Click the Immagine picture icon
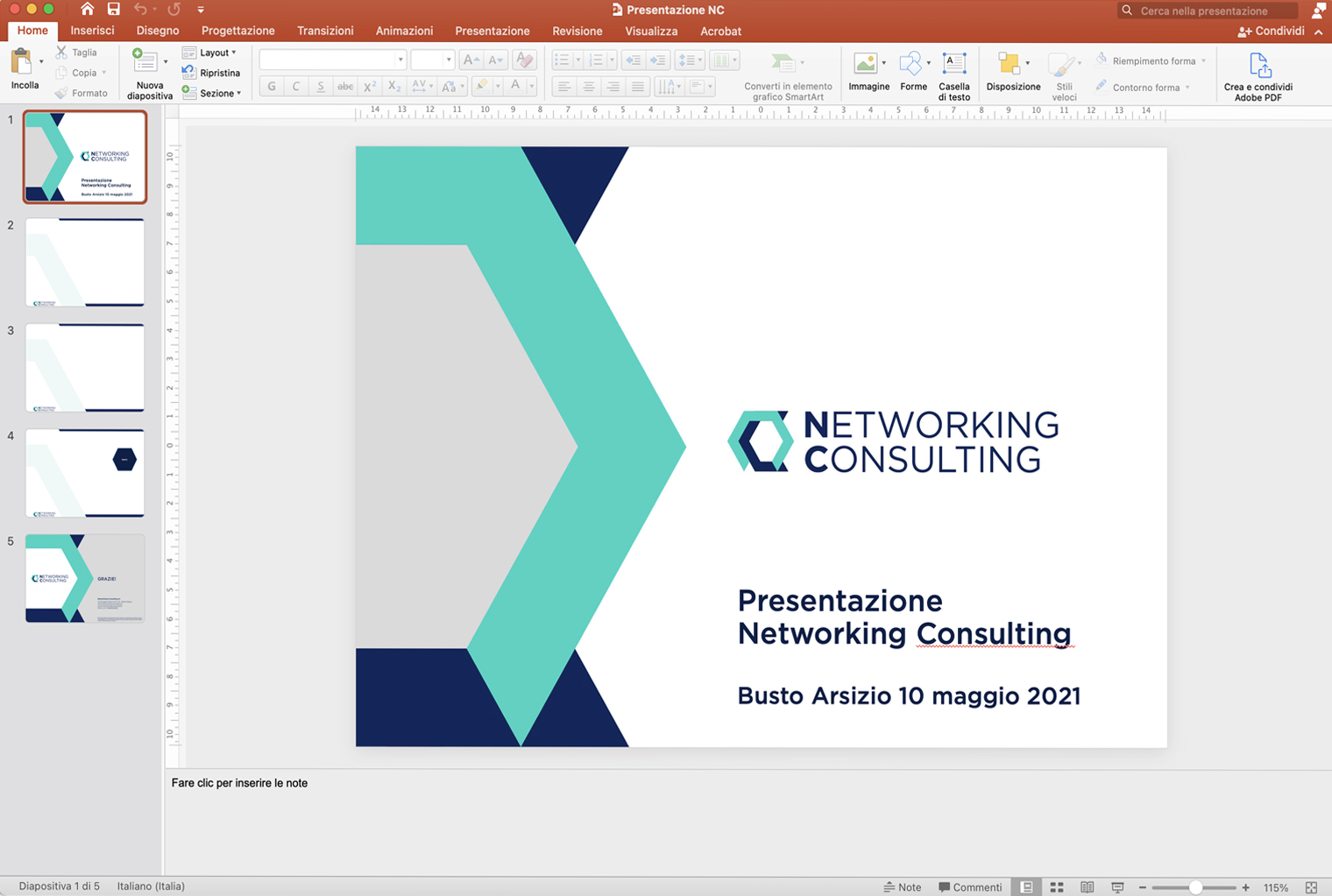 coord(865,63)
